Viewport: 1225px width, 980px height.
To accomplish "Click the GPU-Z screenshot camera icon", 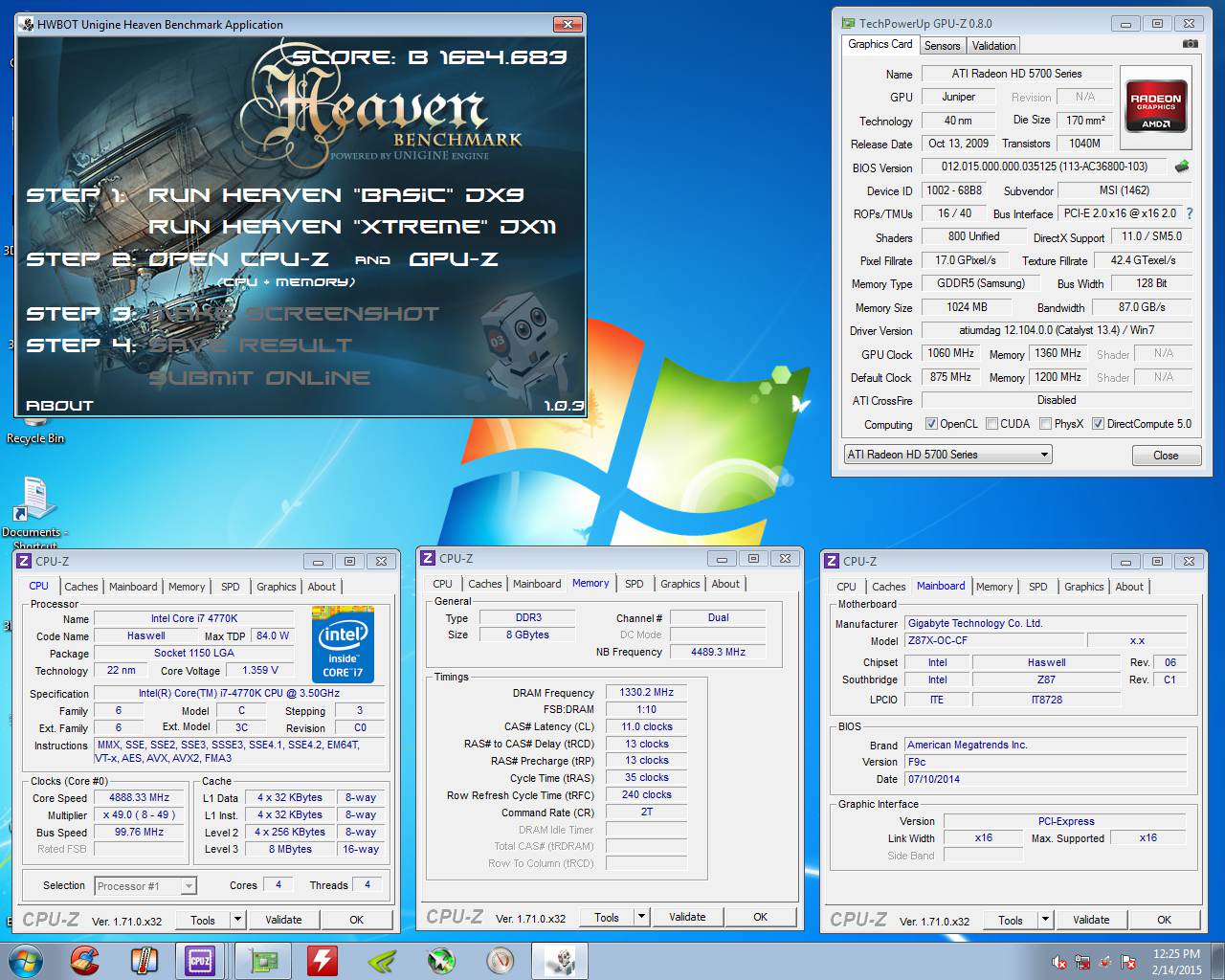I will (1190, 44).
